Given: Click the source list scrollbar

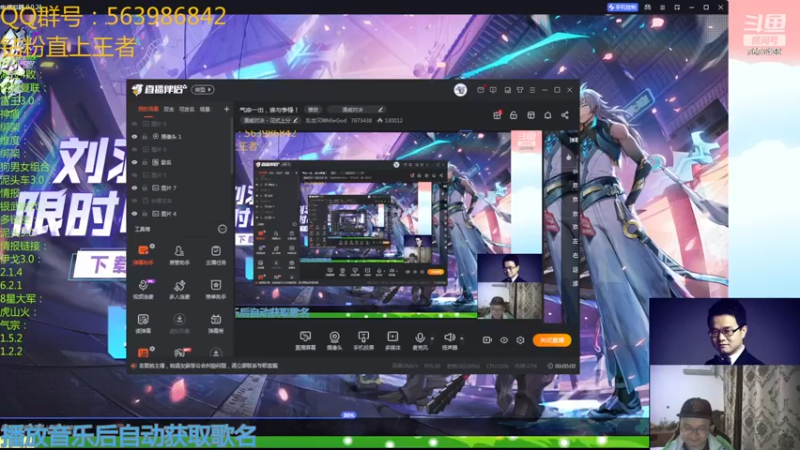Looking at the screenshot, I should 232,145.
